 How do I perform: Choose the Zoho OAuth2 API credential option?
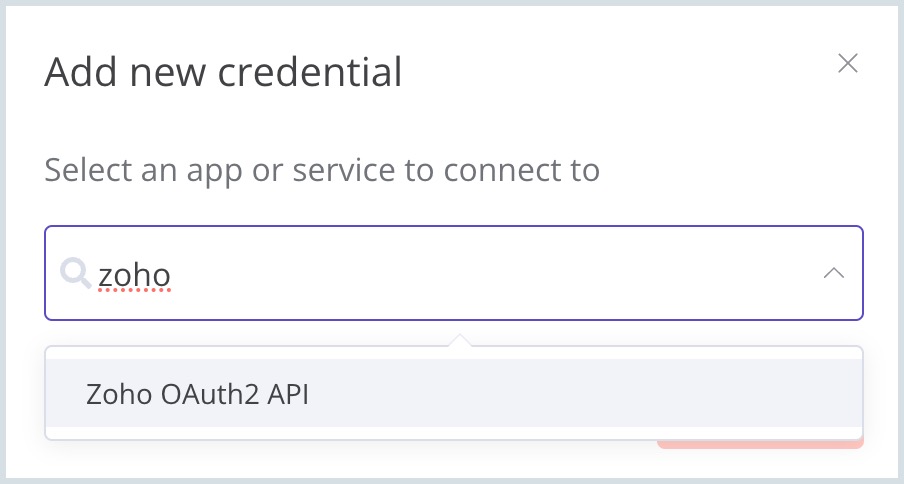(x=198, y=394)
